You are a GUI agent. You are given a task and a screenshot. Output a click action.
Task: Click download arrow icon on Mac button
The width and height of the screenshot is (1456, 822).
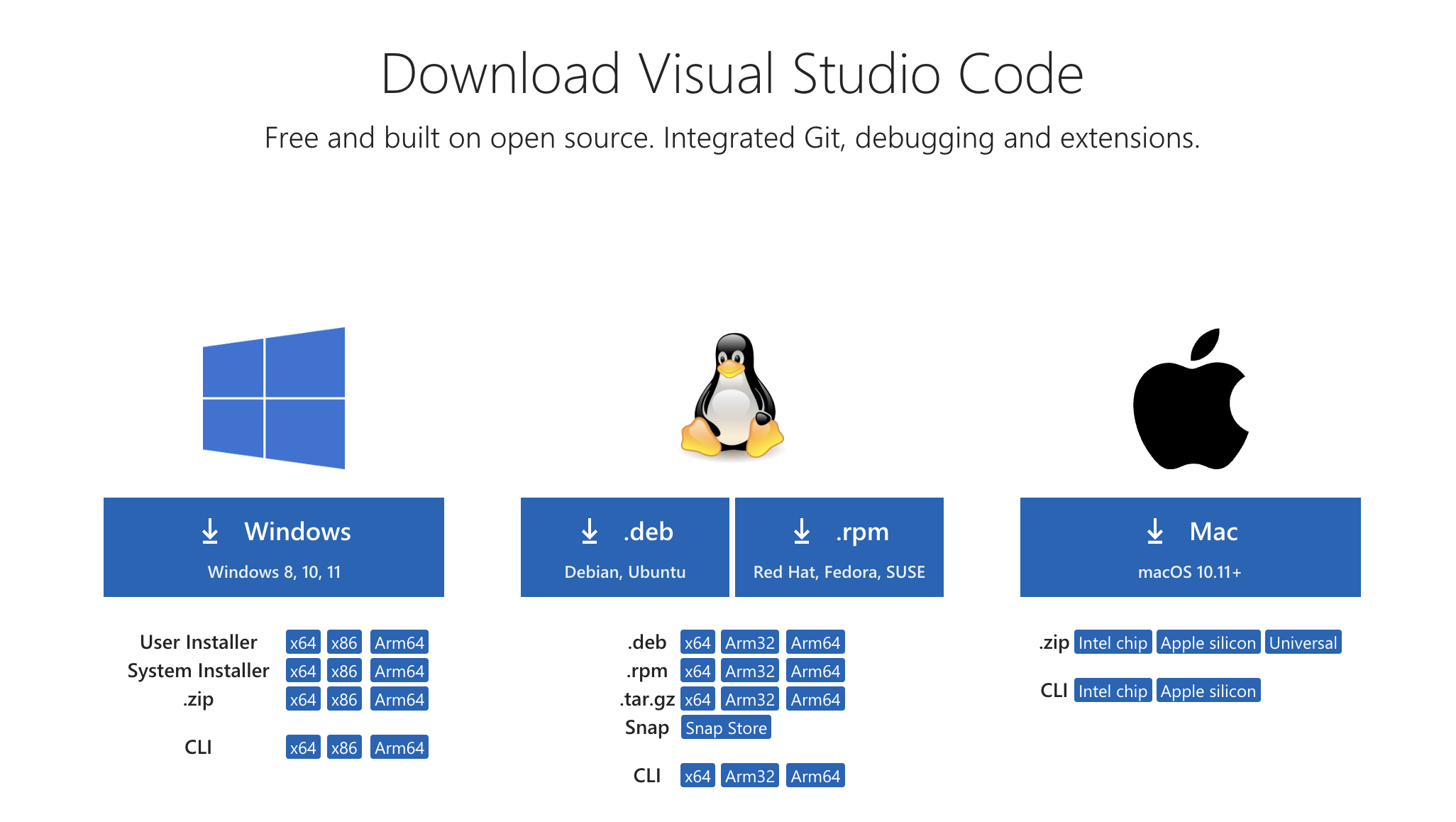1155,531
